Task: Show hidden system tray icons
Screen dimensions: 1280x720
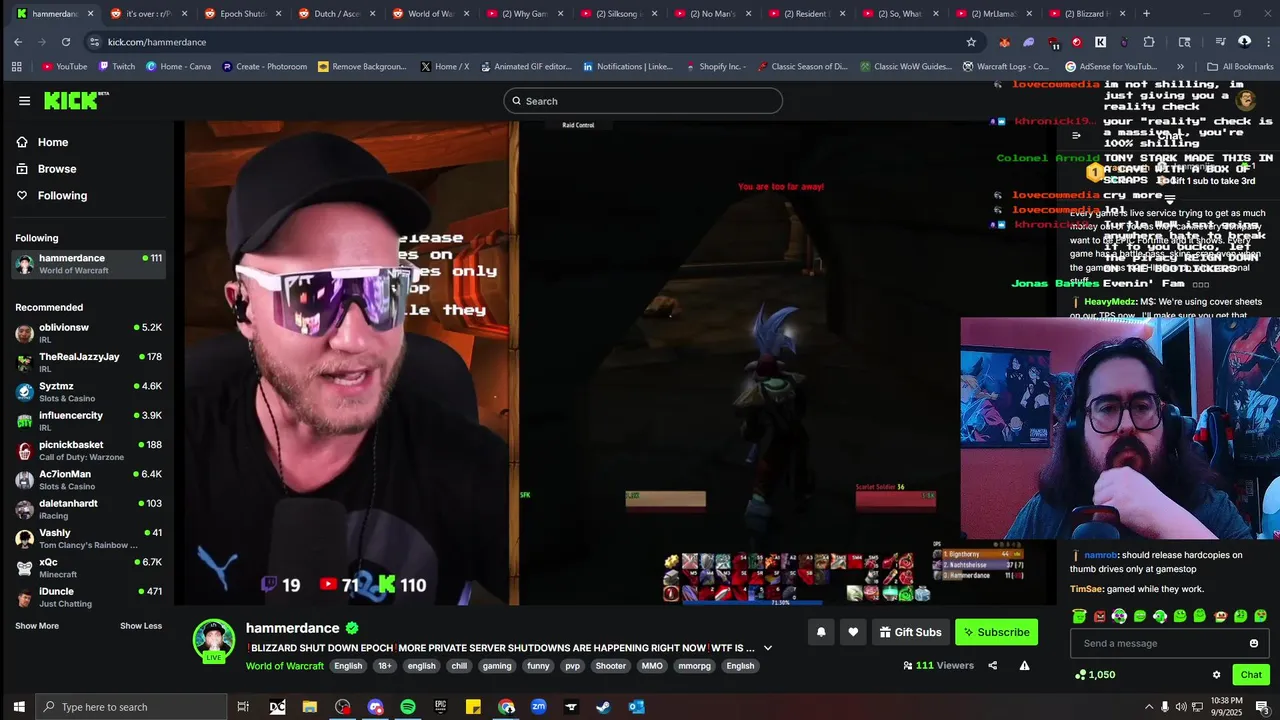Action: (1148, 707)
